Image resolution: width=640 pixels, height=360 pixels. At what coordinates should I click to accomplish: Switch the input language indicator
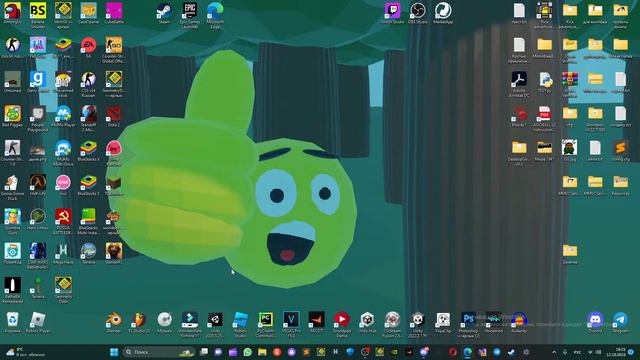pos(578,352)
